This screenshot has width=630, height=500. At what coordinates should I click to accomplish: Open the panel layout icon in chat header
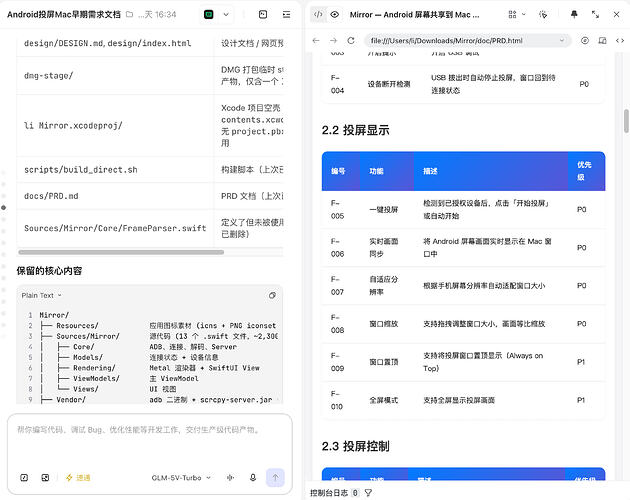(x=263, y=14)
